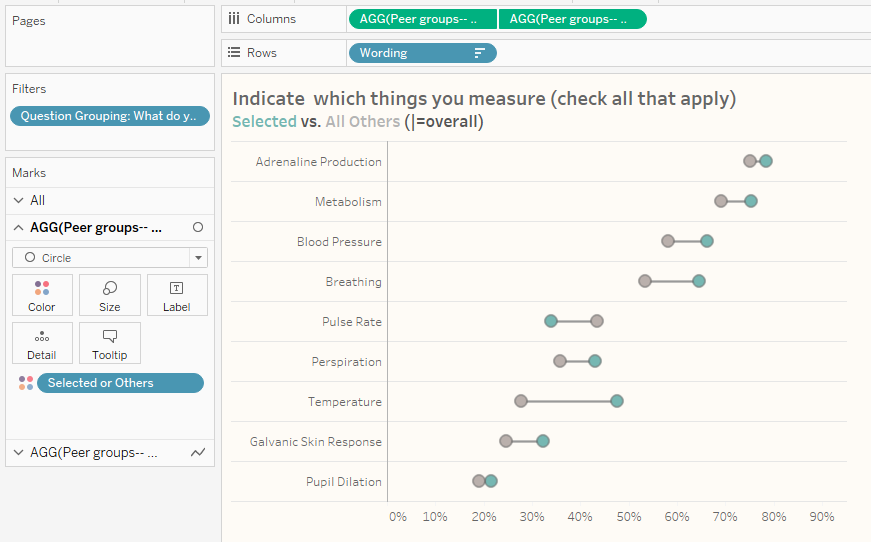The image size is (871, 542).
Task: Click the circle mark type icon in AGG header
Action: coord(198,227)
